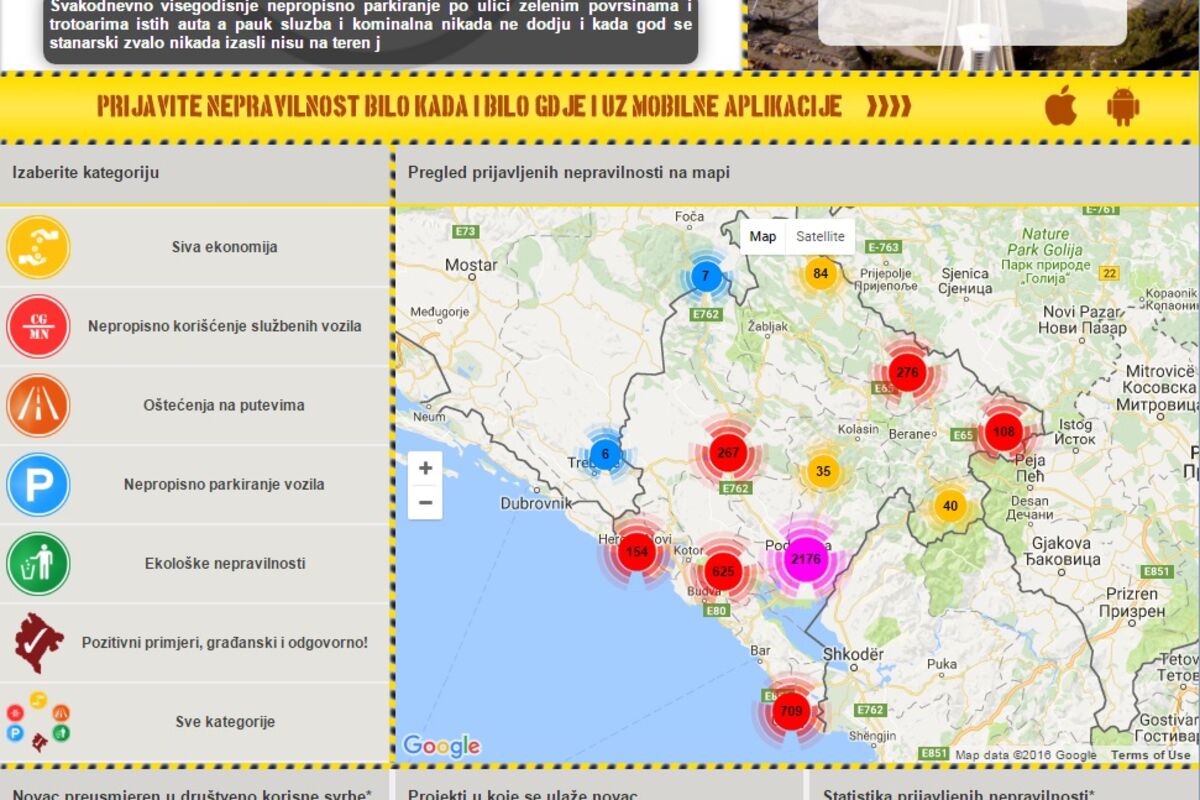Image resolution: width=1200 pixels, height=800 pixels.
Task: Select the official vehicles CG MN icon
Action: 38,326
